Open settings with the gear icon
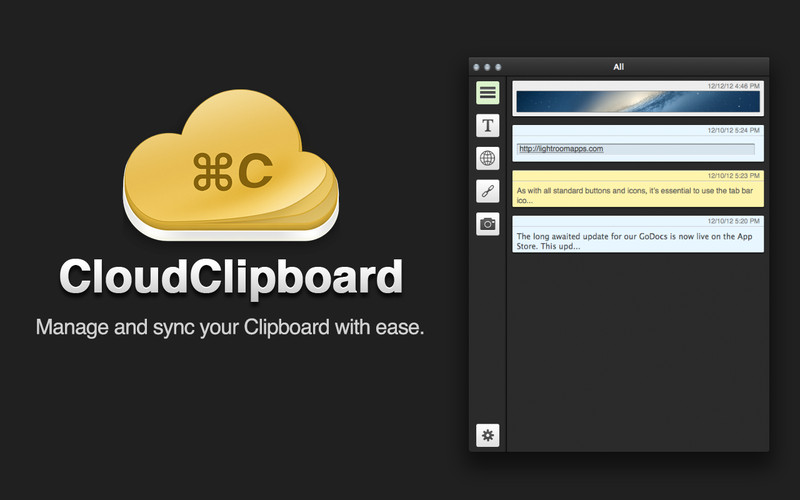The width and height of the screenshot is (800, 500). click(488, 435)
